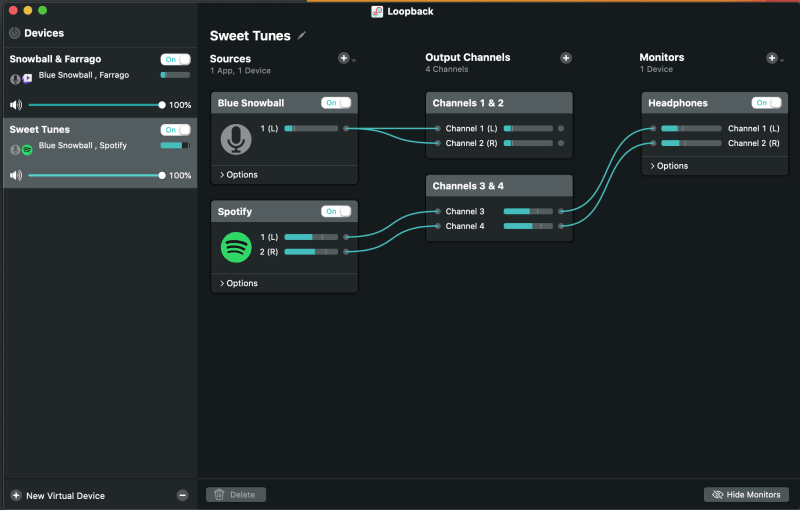Click 'Blue Snowball , Spotify' subtitle text

83,145
